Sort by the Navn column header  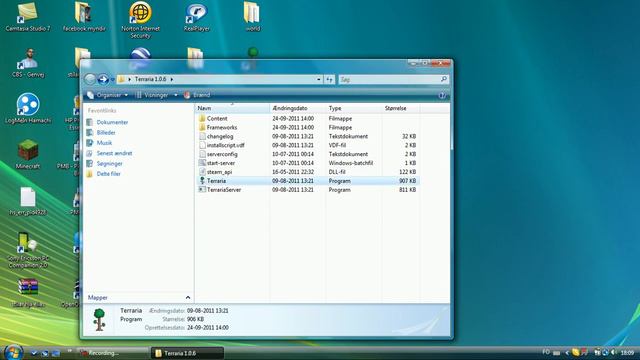[232, 108]
